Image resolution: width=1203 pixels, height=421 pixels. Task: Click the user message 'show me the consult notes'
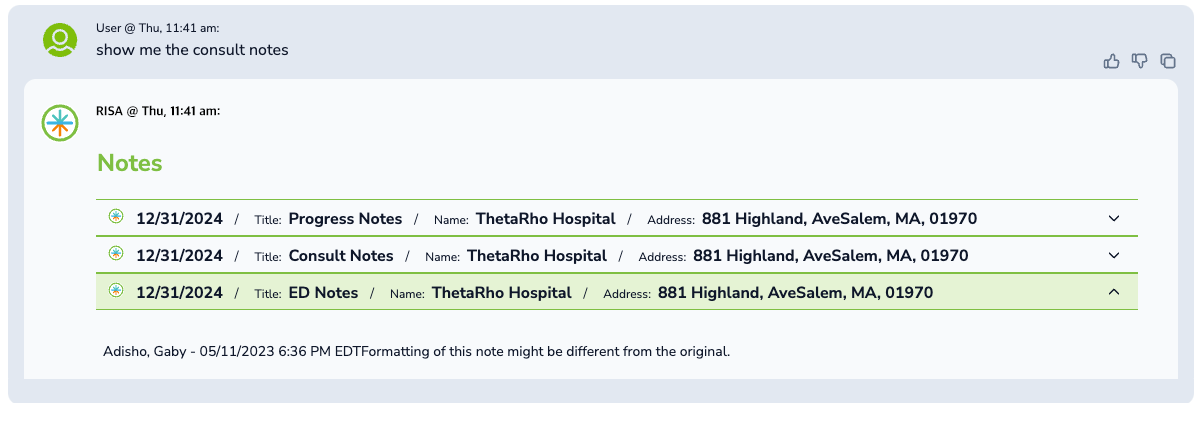pyautogui.click(x=192, y=50)
